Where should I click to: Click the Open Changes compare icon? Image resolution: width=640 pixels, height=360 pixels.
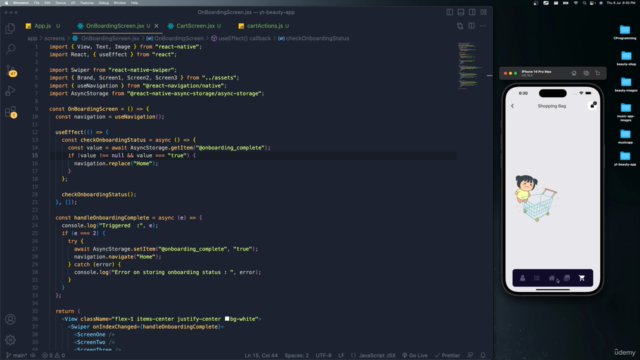[x=460, y=26]
